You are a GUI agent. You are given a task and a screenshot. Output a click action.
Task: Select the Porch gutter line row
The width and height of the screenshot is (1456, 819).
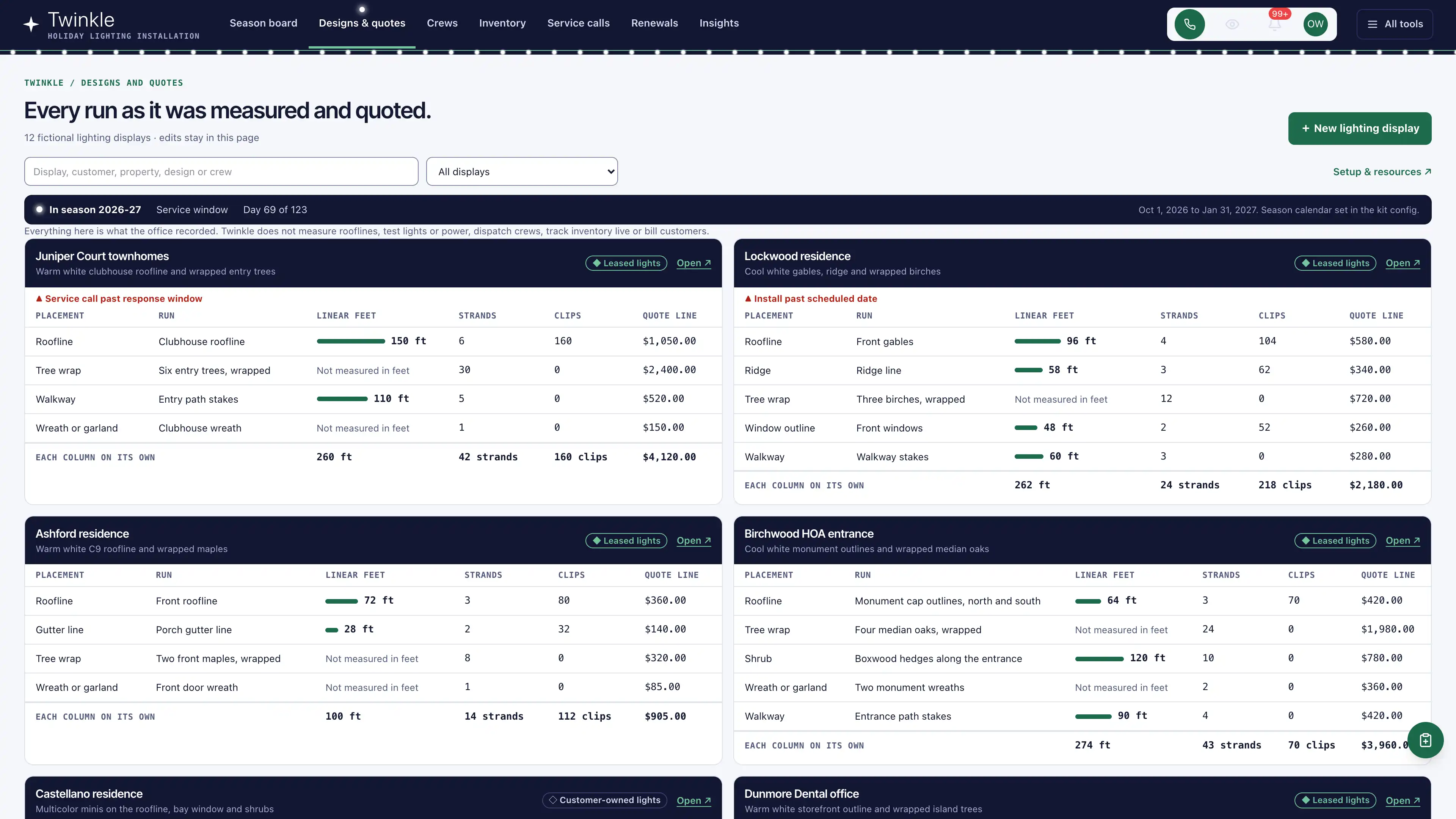(x=373, y=630)
